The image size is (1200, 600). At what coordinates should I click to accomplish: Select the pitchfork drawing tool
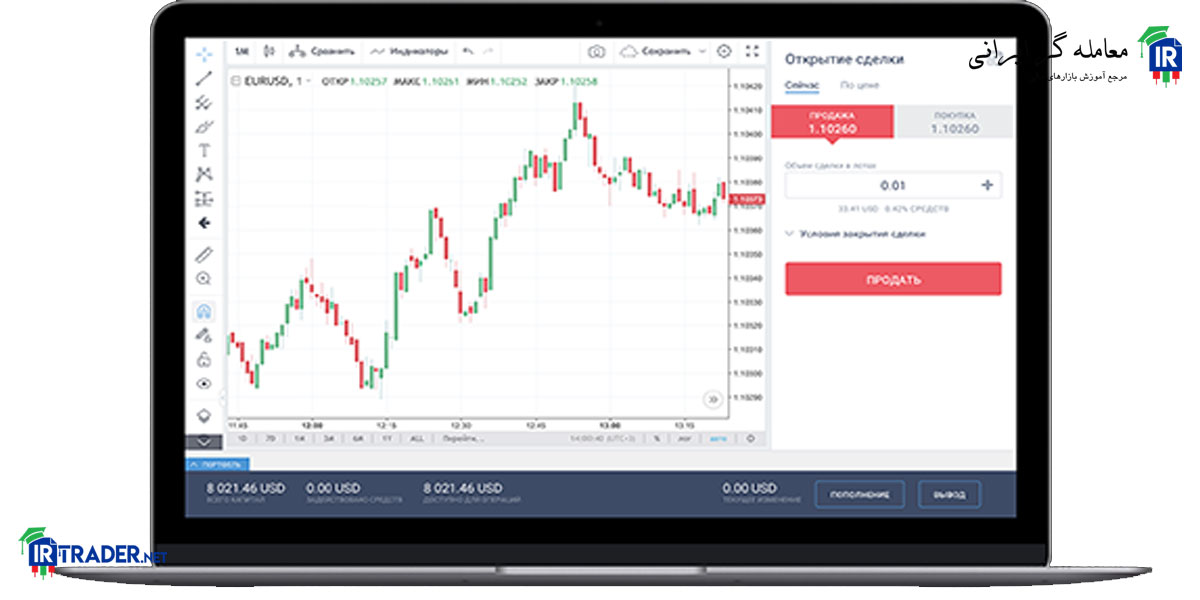[x=204, y=102]
